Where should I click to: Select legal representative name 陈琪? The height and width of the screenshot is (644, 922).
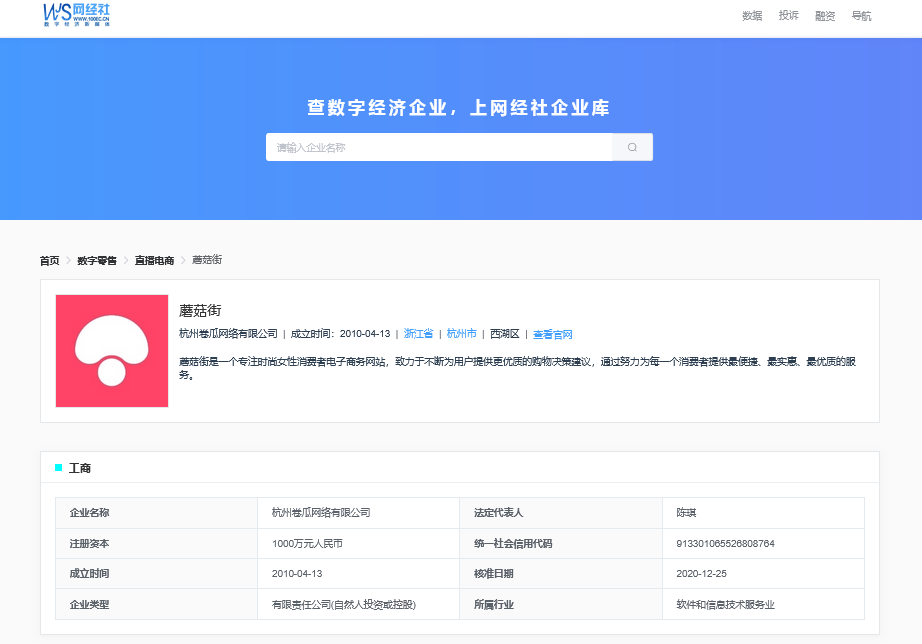pos(686,513)
